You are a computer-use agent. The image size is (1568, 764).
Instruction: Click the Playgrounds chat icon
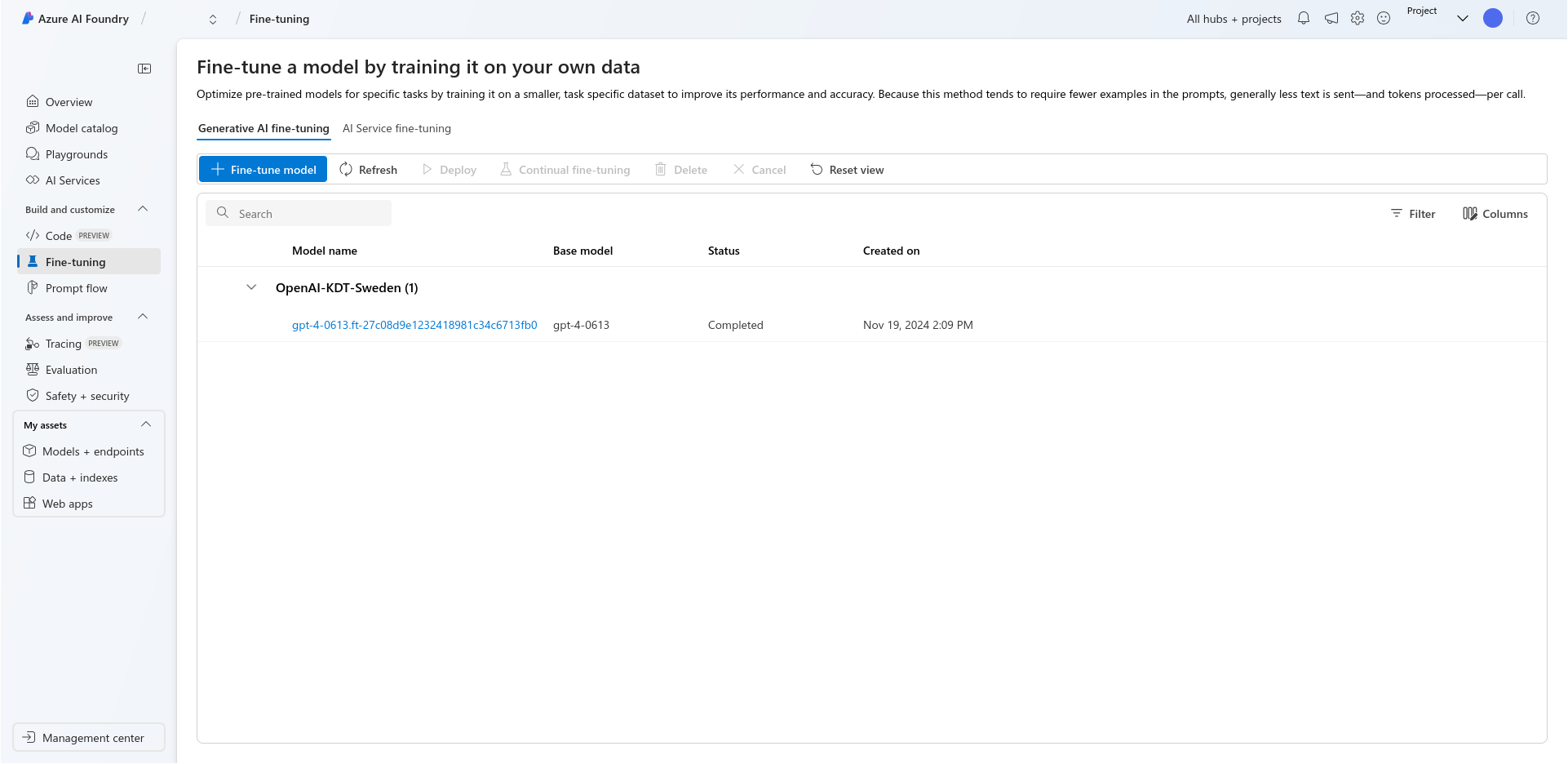point(33,153)
